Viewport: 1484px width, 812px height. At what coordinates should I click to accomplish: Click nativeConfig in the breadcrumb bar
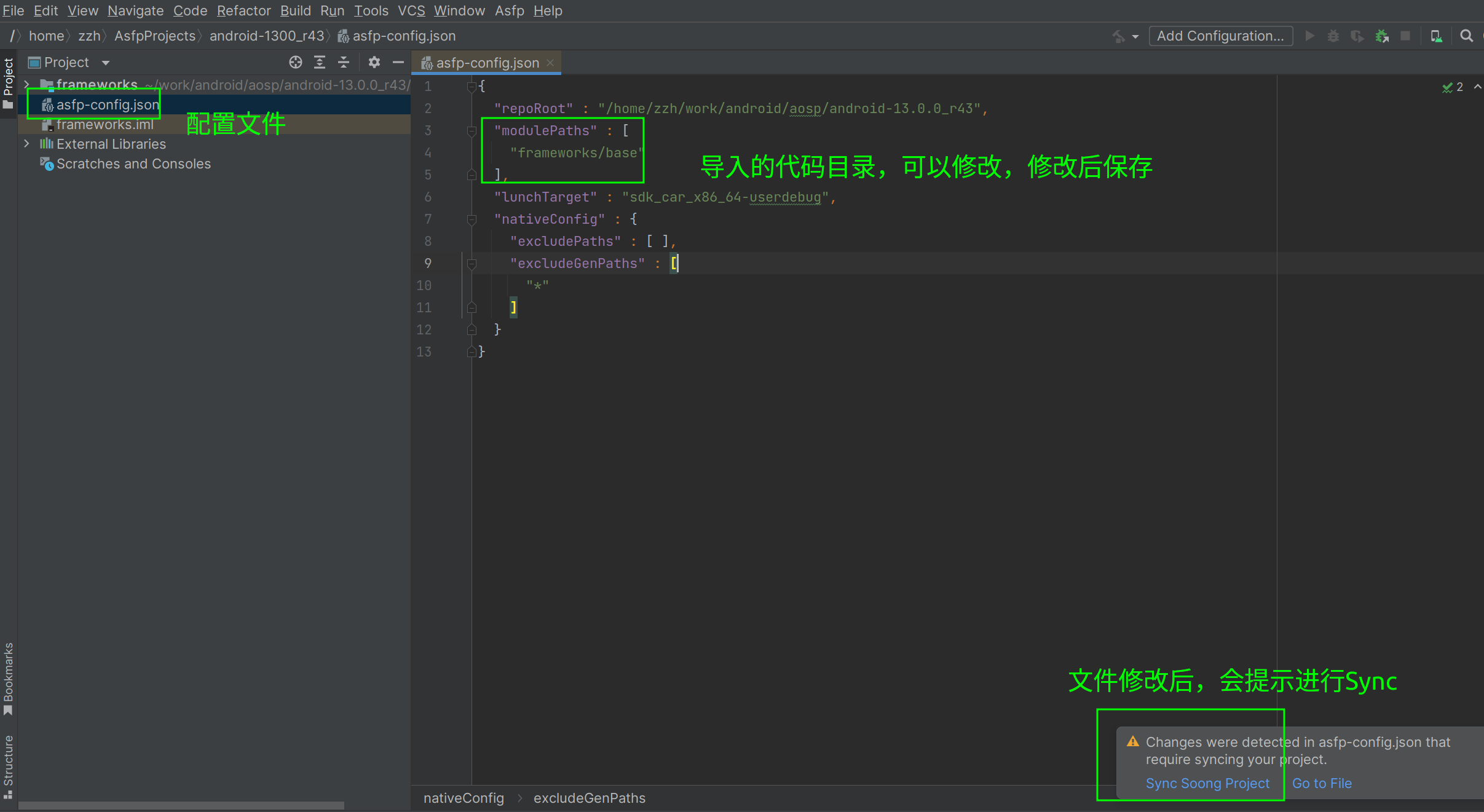click(x=463, y=797)
